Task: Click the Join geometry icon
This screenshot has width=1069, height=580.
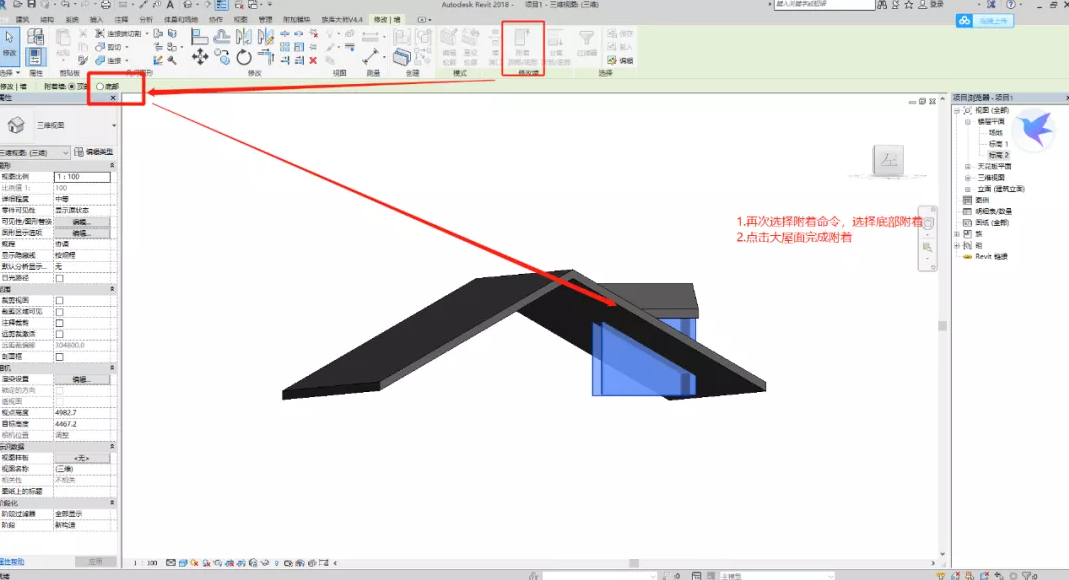Action: pos(100,61)
